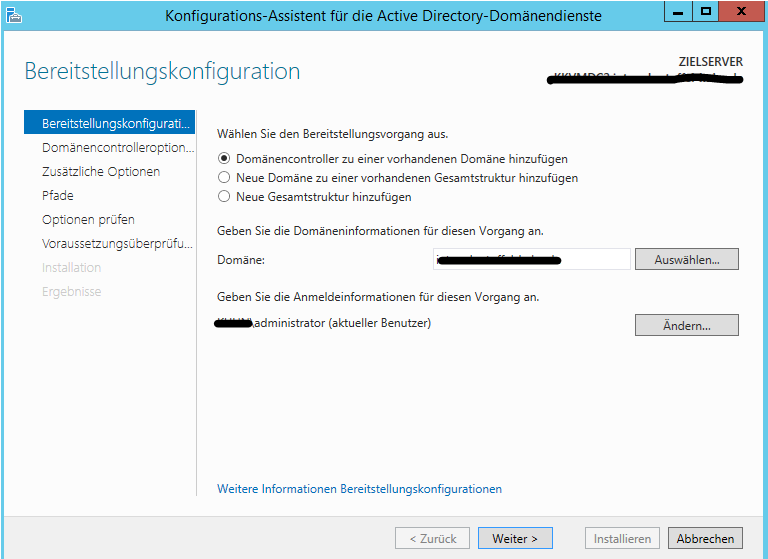The image size is (768, 559).
Task: Click the 'ZIELSERVER' label
Action: point(711,62)
